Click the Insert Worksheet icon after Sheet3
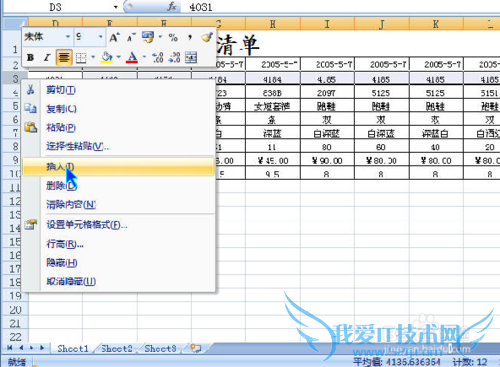This screenshot has height=367, width=500. point(196,348)
